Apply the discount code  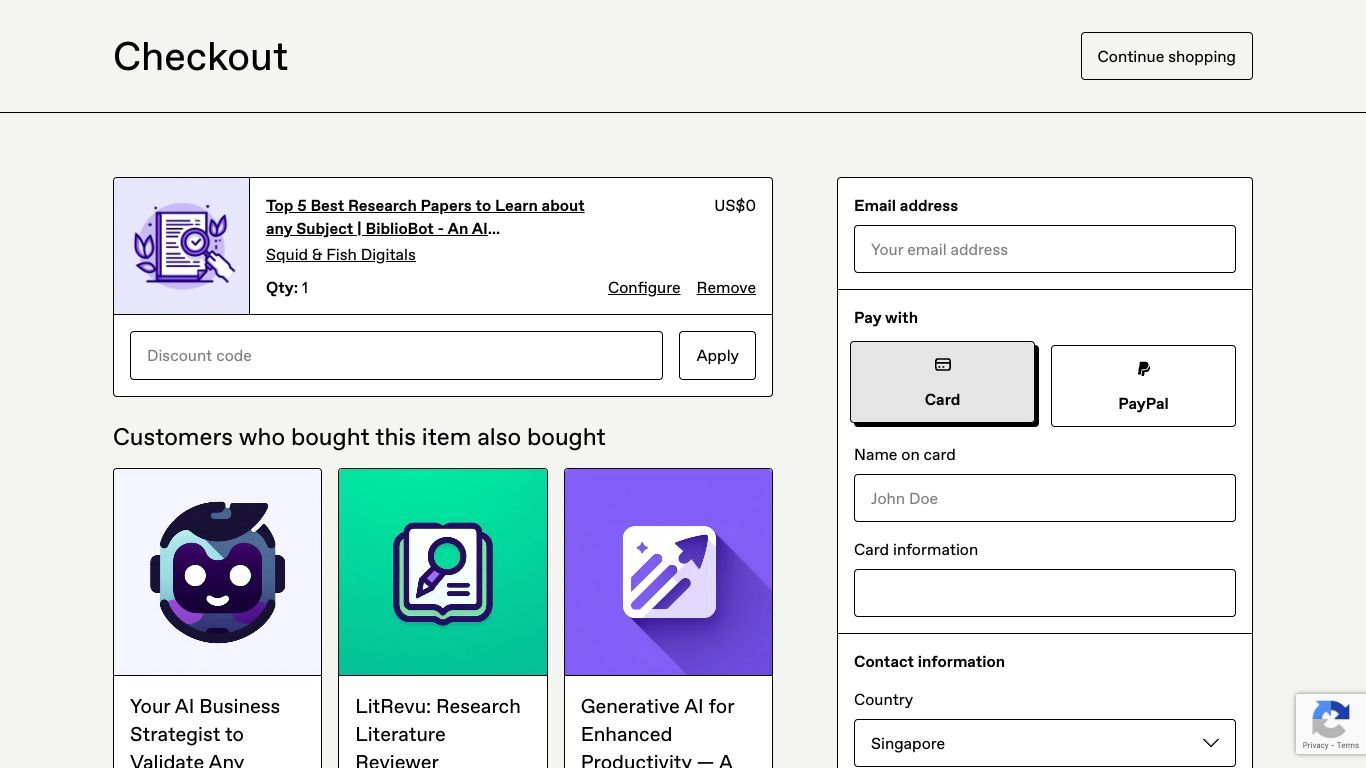point(717,355)
